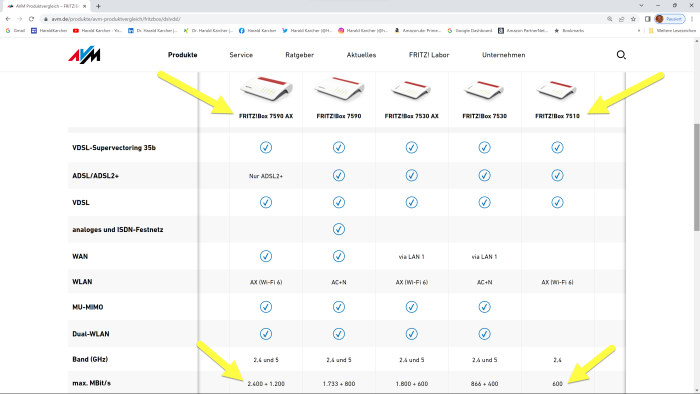Bookmark this page with star icon
The height and width of the screenshot is (394, 700).
pyautogui.click(x=633, y=19)
